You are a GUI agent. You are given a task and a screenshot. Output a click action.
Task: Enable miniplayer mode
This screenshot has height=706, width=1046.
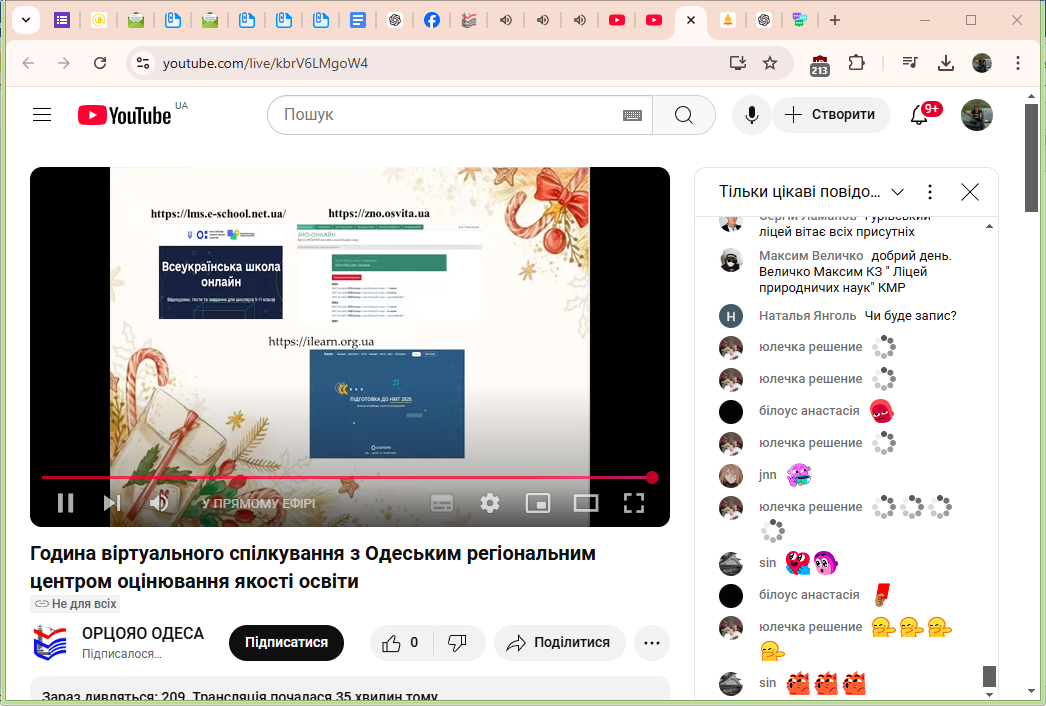(x=538, y=503)
